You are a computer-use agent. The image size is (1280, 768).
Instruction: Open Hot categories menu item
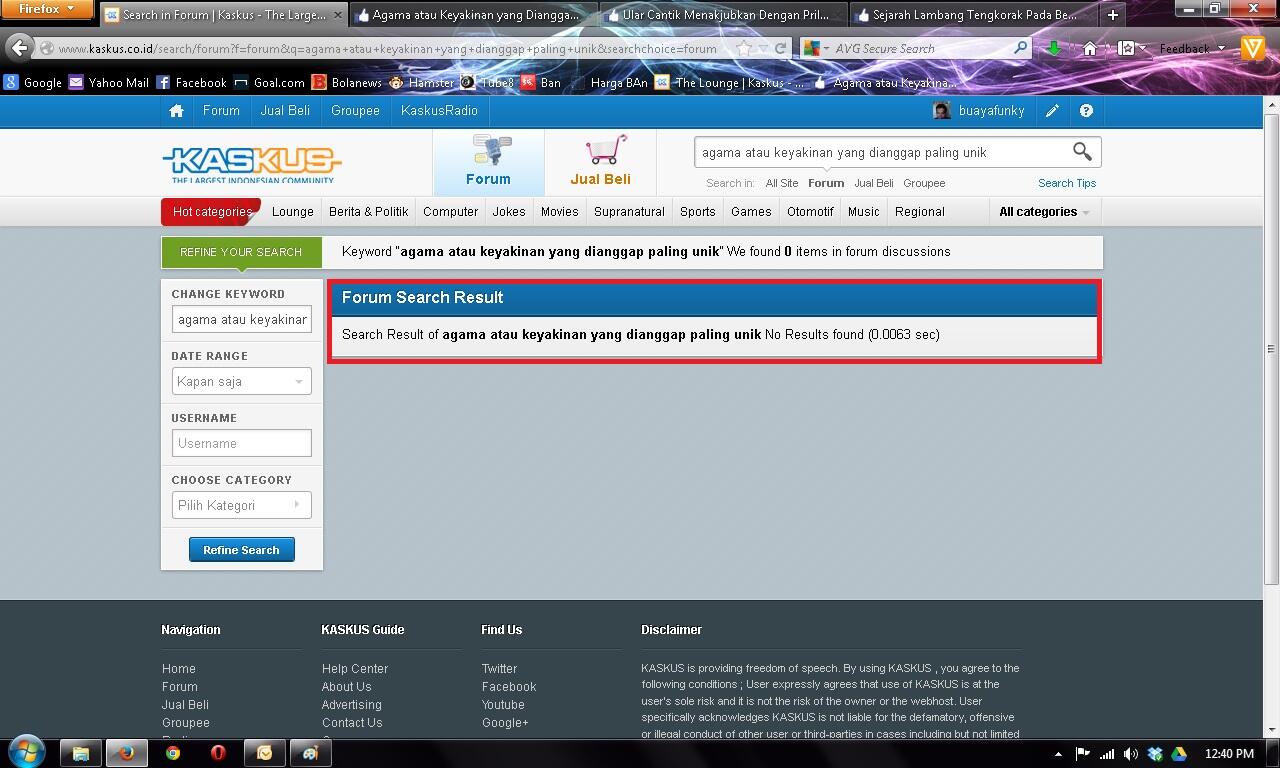point(211,212)
